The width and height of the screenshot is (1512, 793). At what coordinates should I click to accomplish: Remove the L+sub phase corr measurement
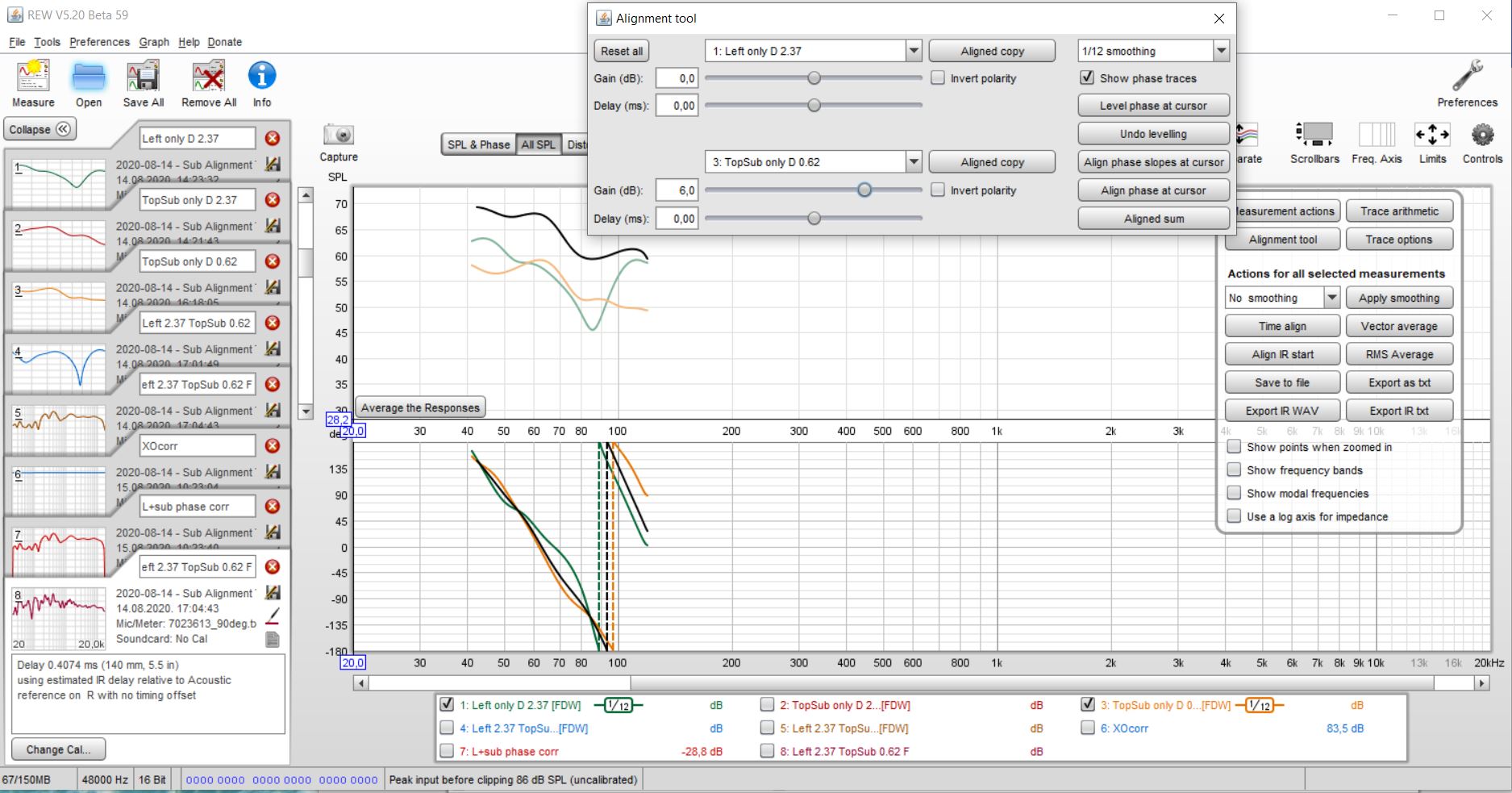coord(273,507)
